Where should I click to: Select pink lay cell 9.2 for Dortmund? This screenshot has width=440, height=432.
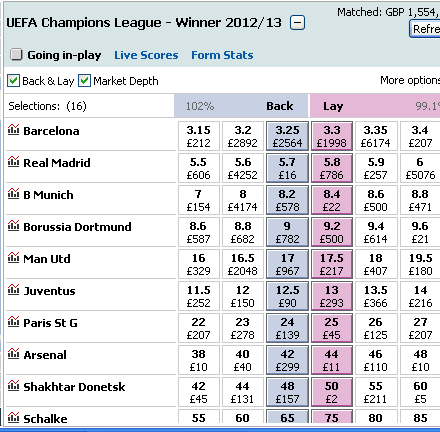tap(332, 232)
